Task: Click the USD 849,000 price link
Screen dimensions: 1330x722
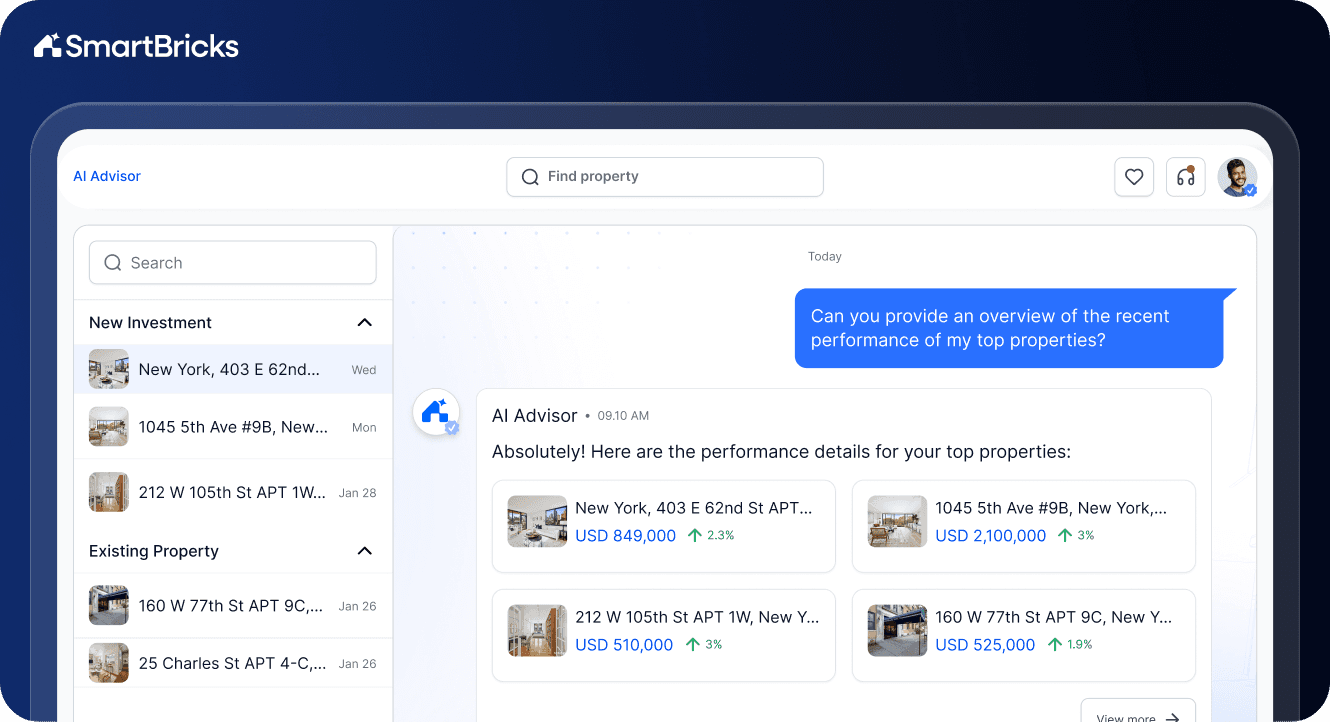Action: (624, 535)
